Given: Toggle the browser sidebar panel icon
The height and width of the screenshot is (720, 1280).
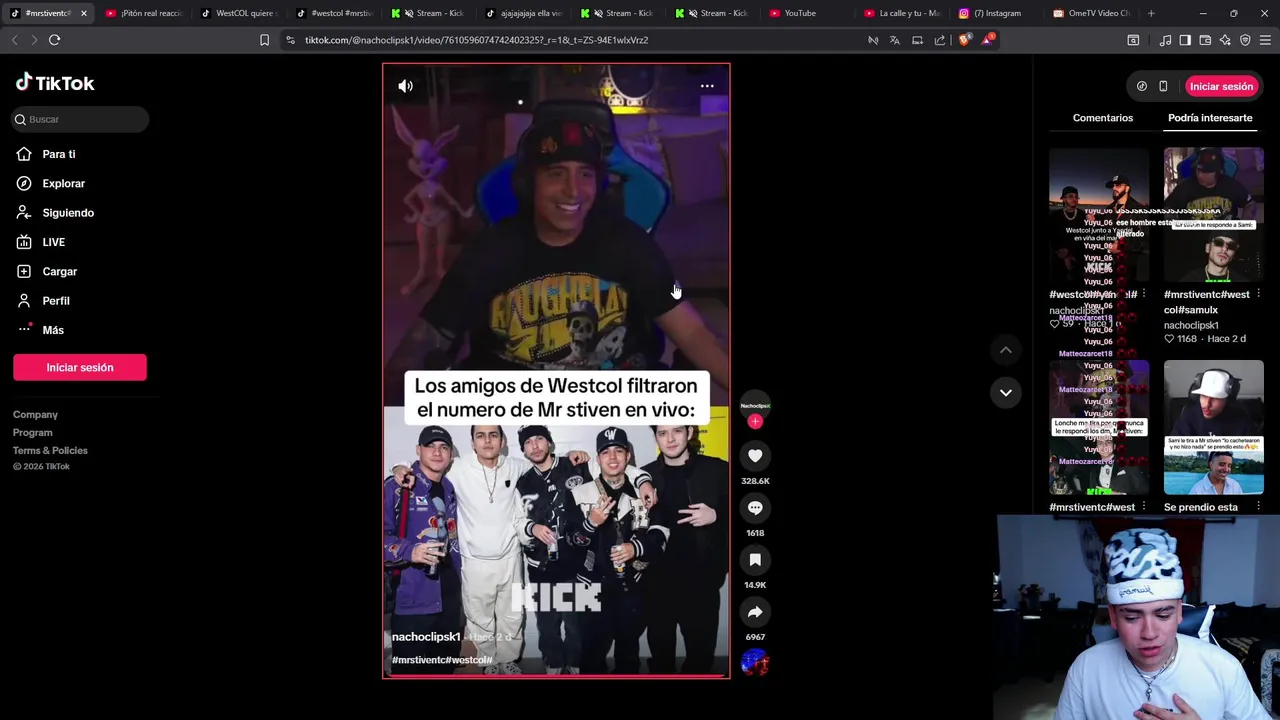Looking at the screenshot, I should [x=1185, y=40].
